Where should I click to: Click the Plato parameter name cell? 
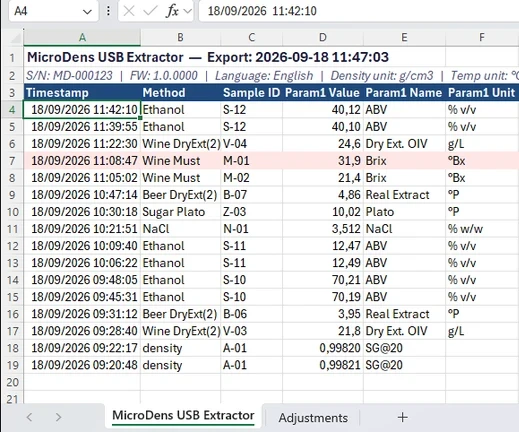click(404, 212)
